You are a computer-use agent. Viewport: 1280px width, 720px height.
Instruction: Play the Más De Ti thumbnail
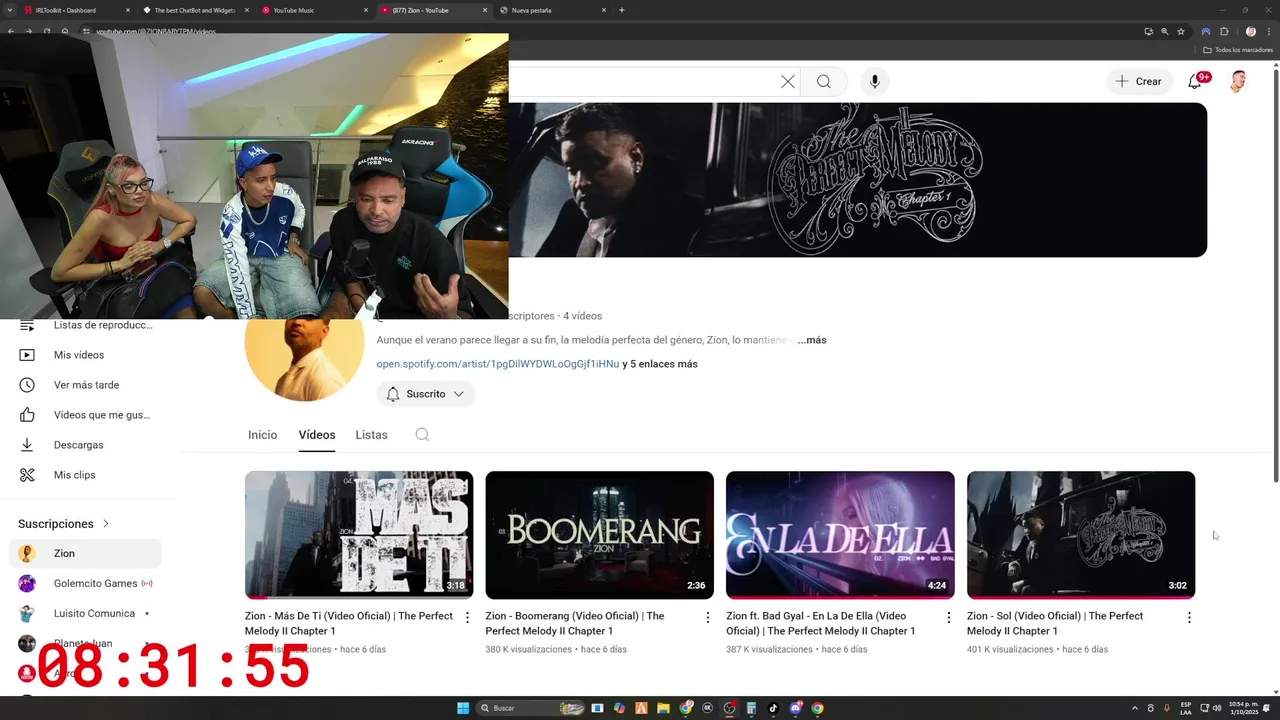pos(359,535)
